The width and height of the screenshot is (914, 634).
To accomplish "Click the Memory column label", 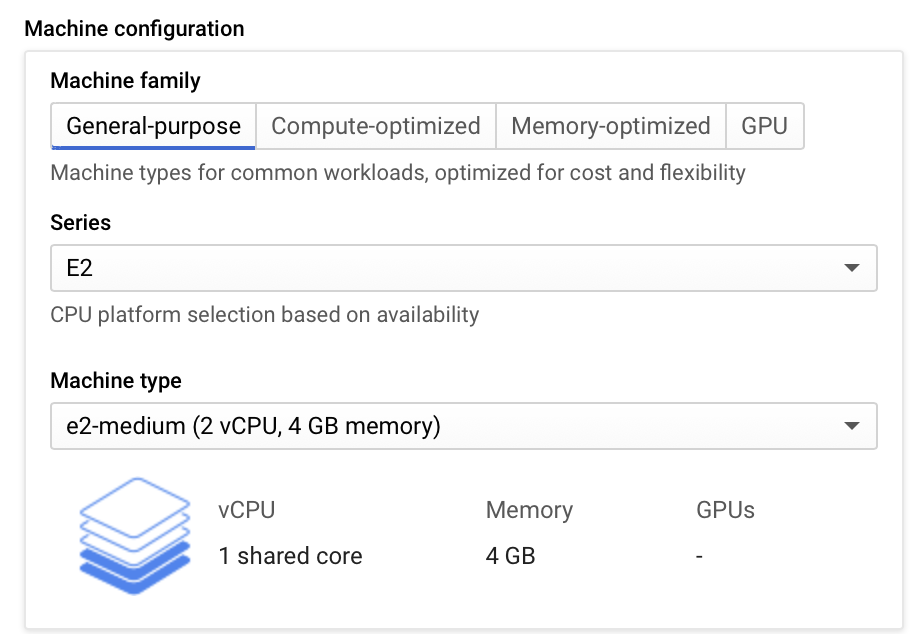I will pos(529,510).
